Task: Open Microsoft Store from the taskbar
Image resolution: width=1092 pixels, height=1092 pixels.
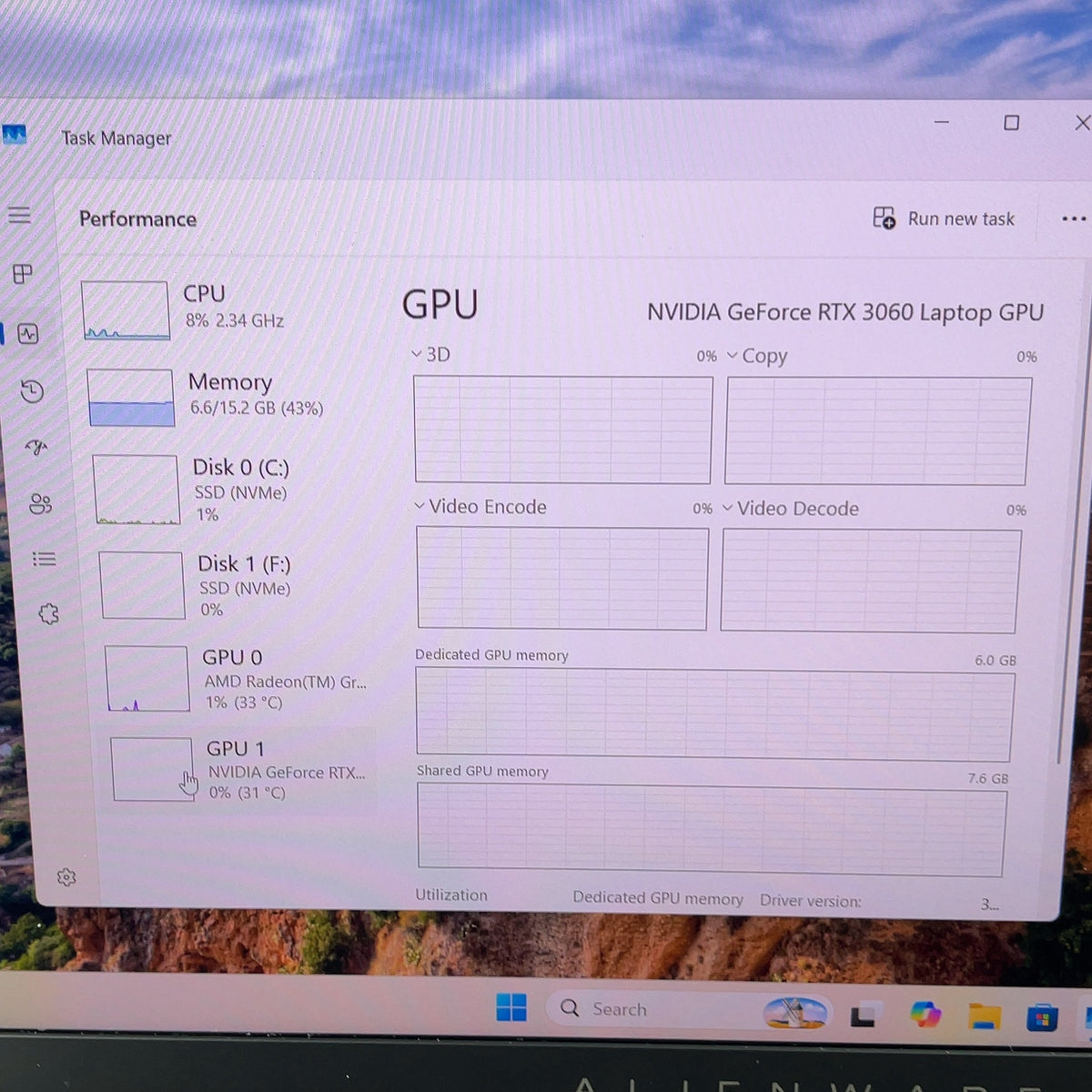Action: [x=1042, y=1016]
